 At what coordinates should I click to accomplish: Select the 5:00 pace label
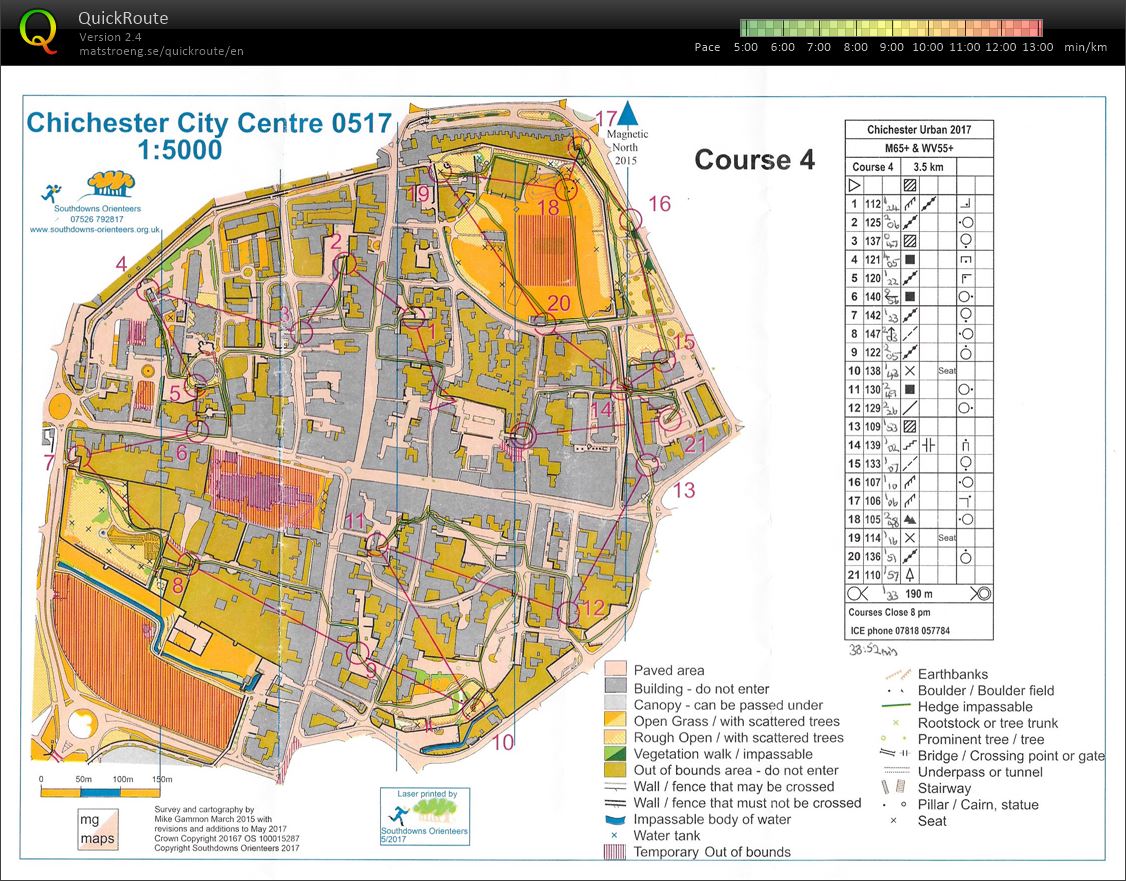pyautogui.click(x=745, y=47)
